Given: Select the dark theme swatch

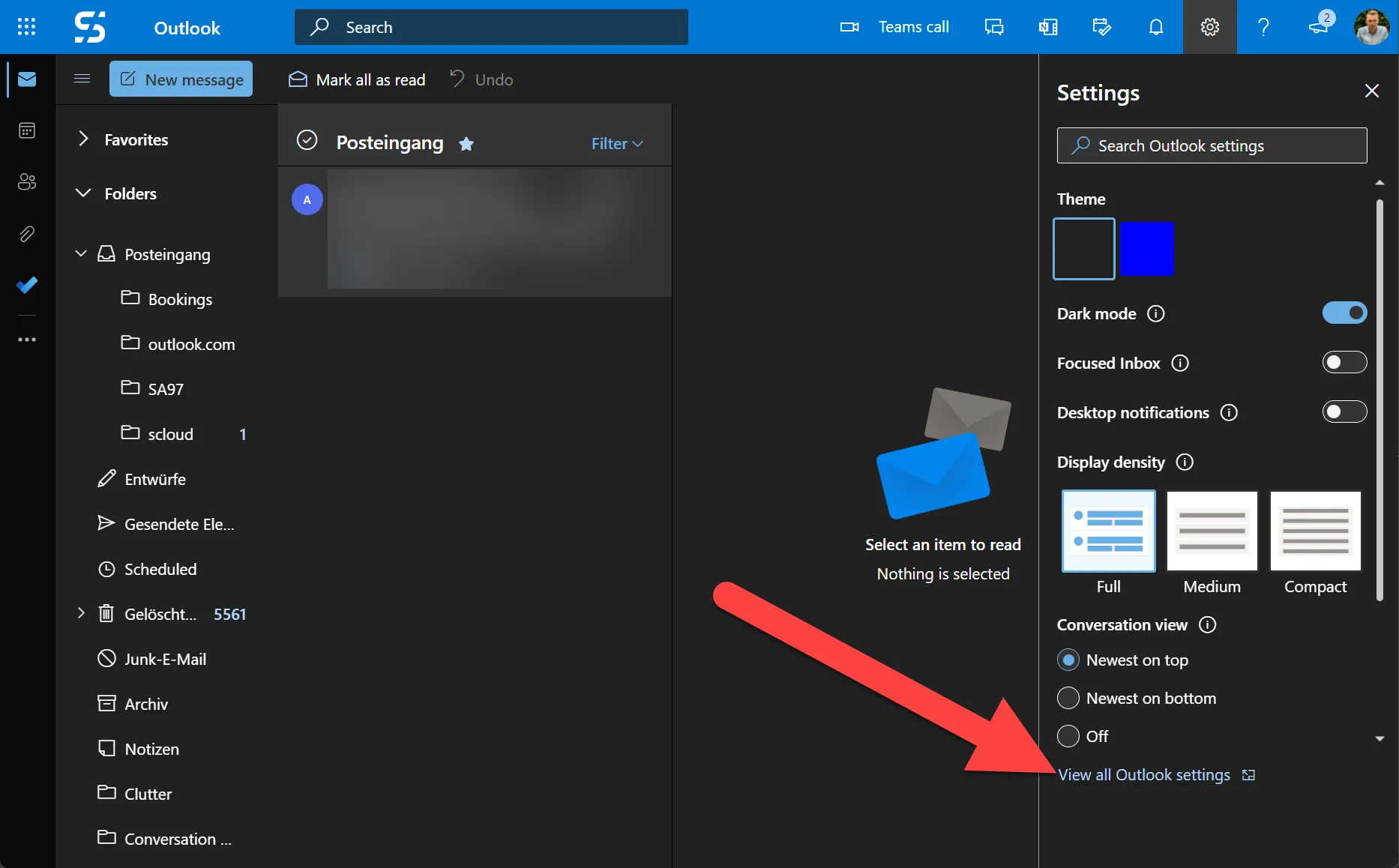Looking at the screenshot, I should 1084,249.
